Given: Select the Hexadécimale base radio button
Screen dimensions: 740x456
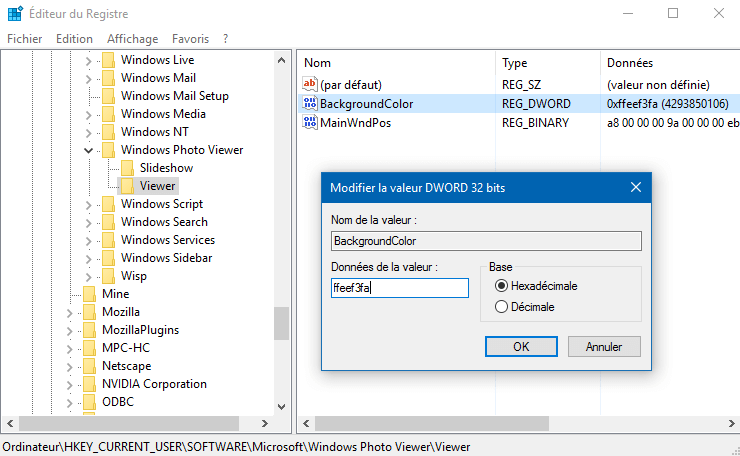Looking at the screenshot, I should (501, 286).
